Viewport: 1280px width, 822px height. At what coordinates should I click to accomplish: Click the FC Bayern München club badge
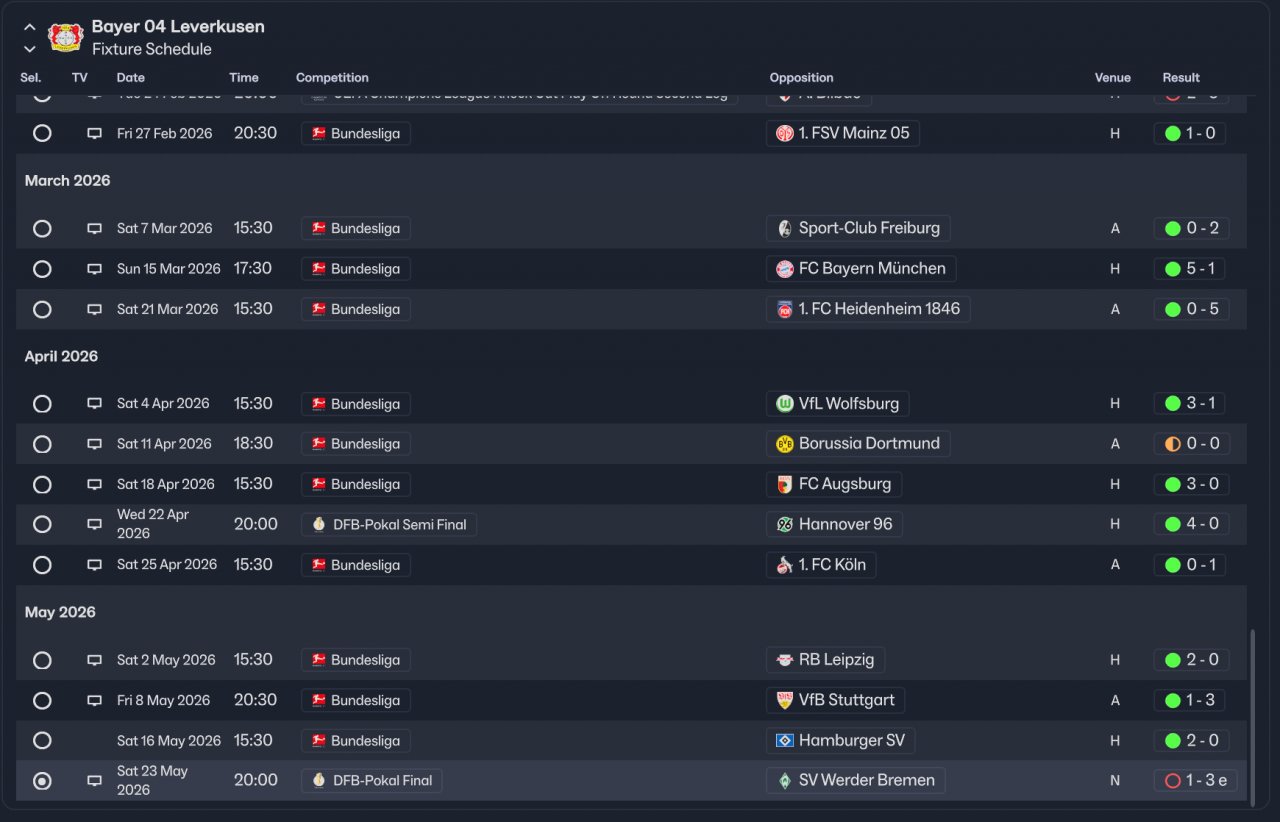[785, 269]
